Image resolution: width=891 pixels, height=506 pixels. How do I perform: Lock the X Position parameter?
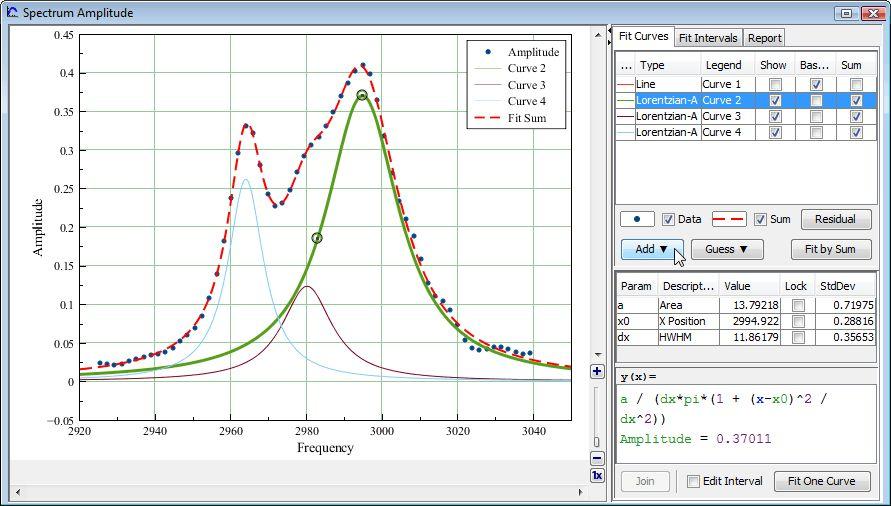[798, 321]
